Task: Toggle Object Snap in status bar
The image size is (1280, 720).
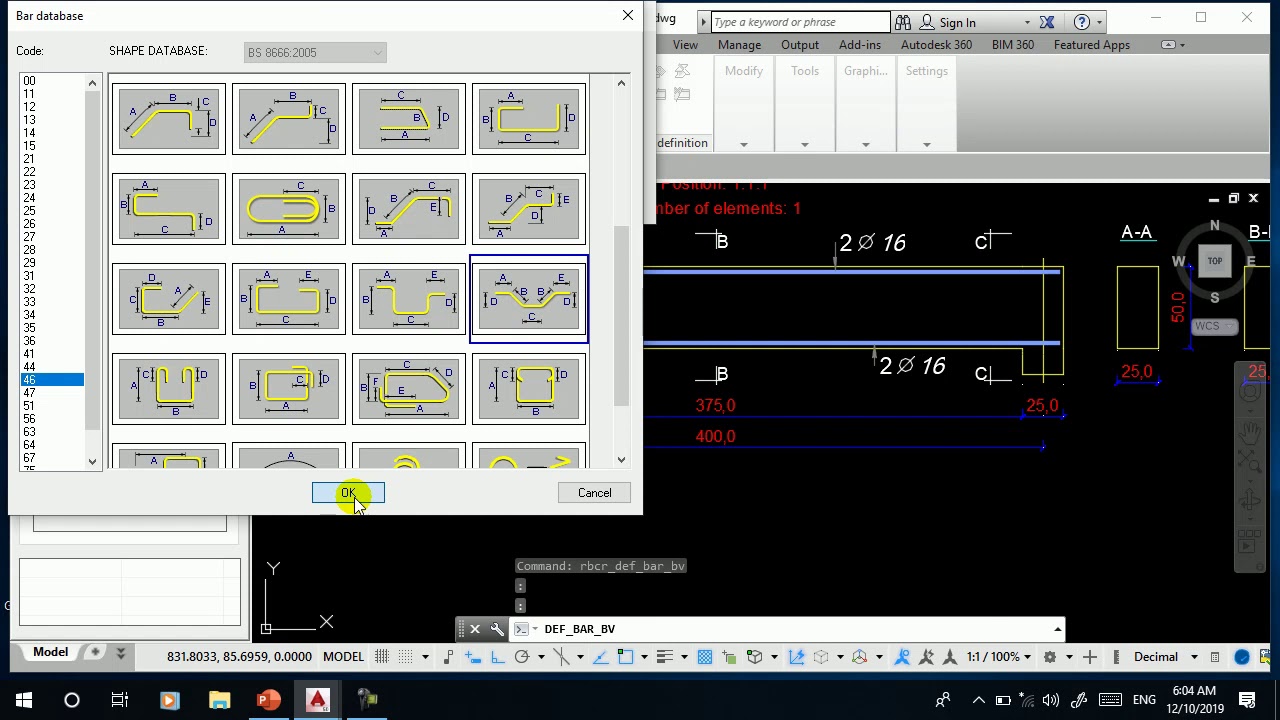Action: (626, 657)
